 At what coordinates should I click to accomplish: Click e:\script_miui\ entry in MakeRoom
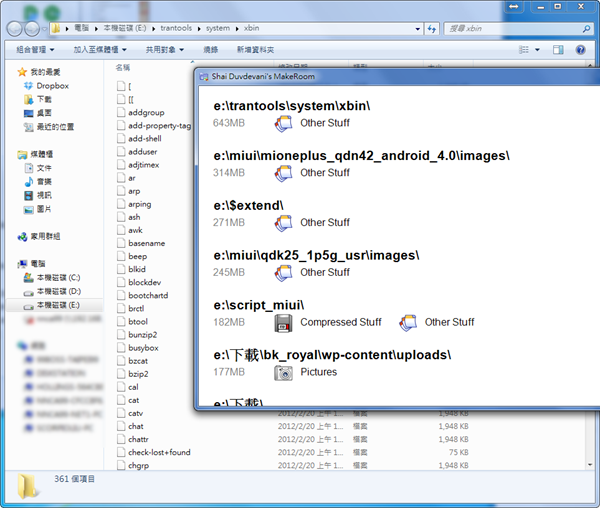tap(259, 305)
